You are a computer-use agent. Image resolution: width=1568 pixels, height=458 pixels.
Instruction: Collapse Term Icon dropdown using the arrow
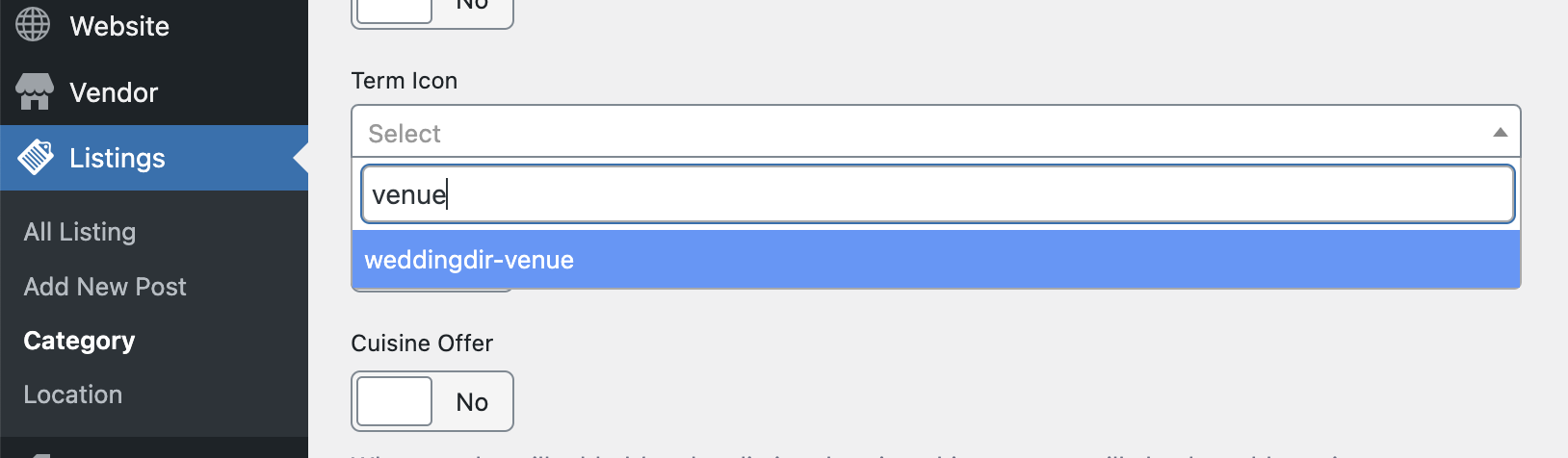(1500, 133)
